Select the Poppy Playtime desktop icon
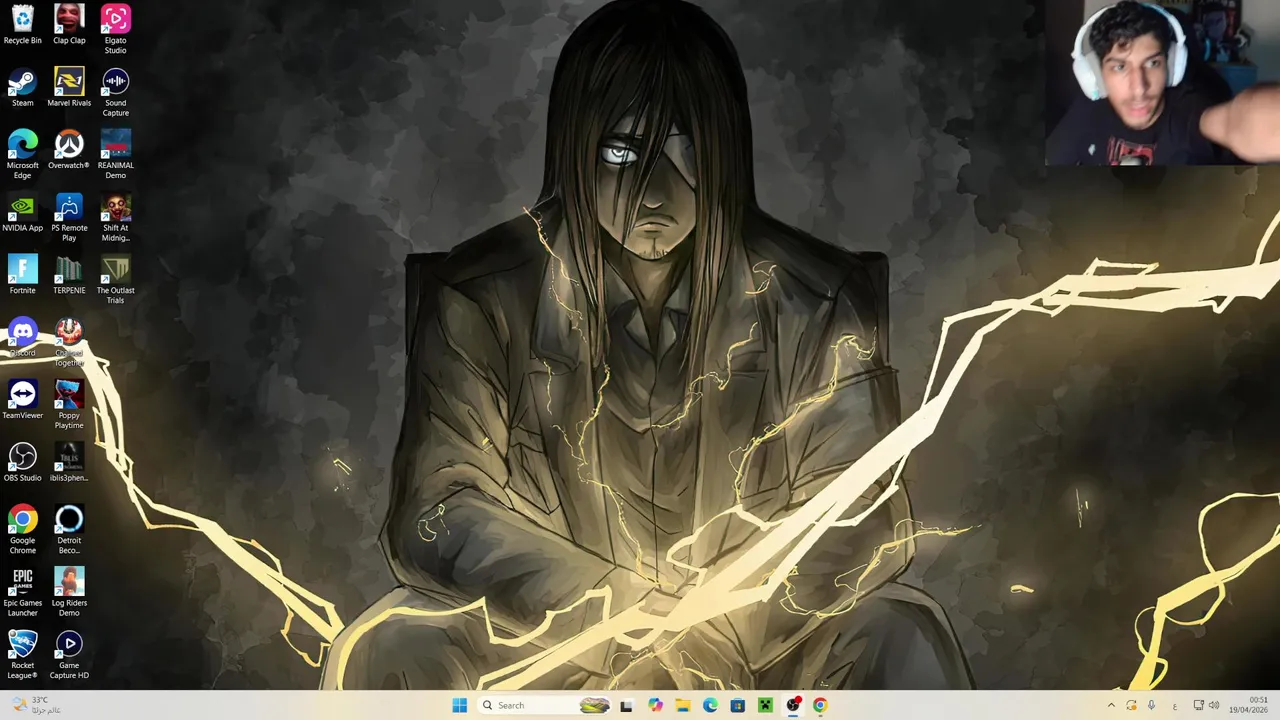The height and width of the screenshot is (720, 1280). point(69,405)
